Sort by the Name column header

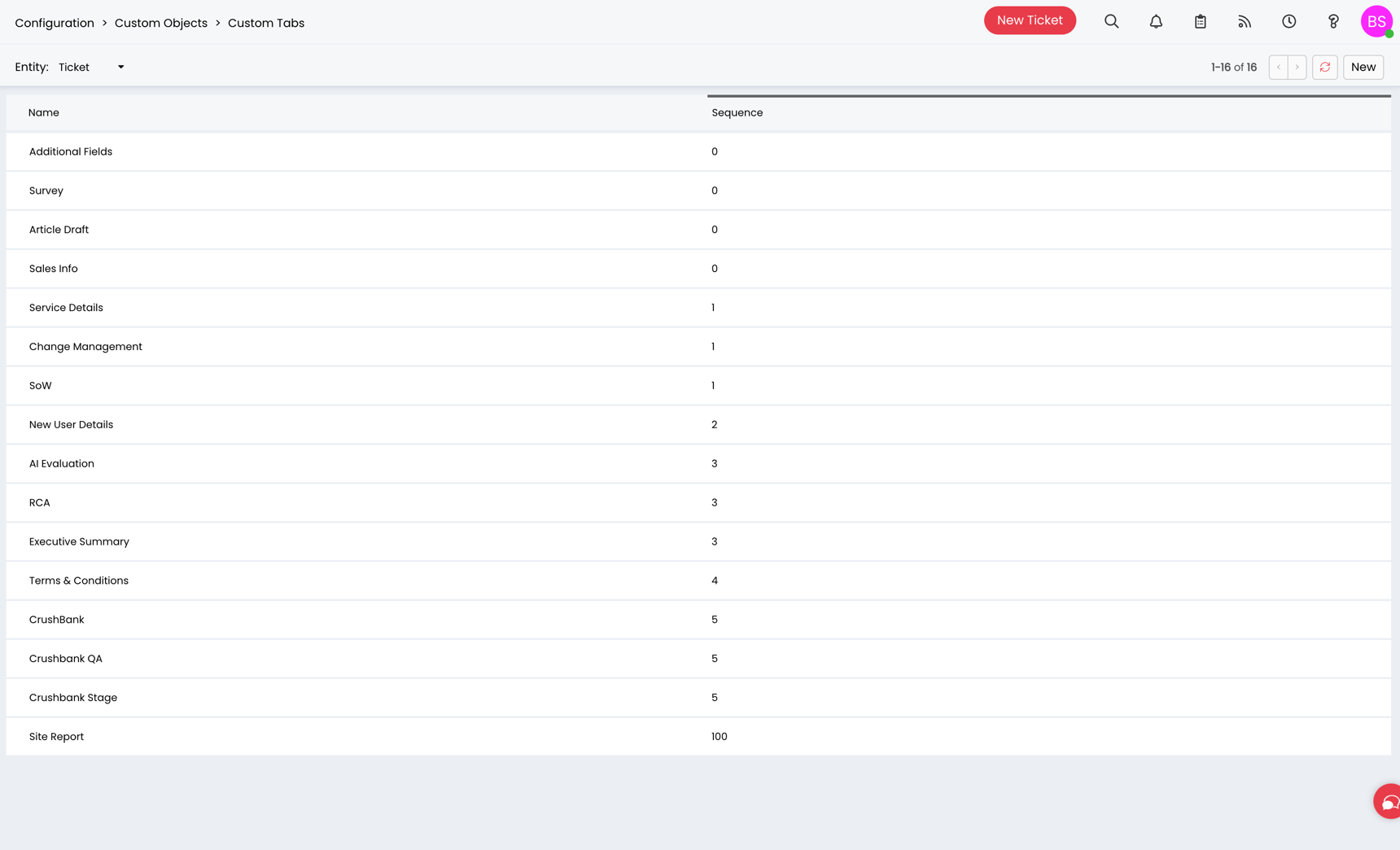(44, 113)
